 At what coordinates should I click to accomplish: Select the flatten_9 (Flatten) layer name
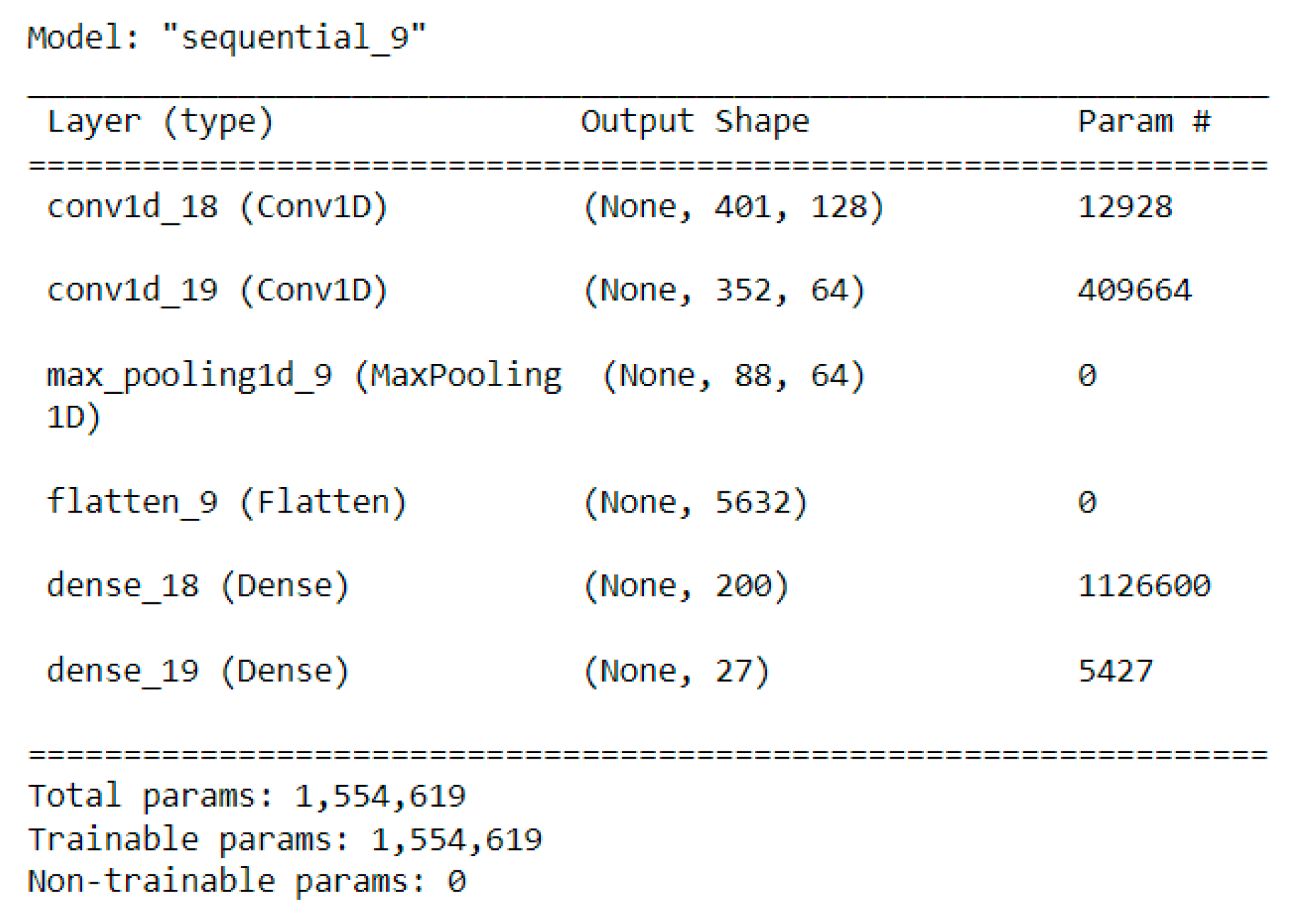click(226, 503)
